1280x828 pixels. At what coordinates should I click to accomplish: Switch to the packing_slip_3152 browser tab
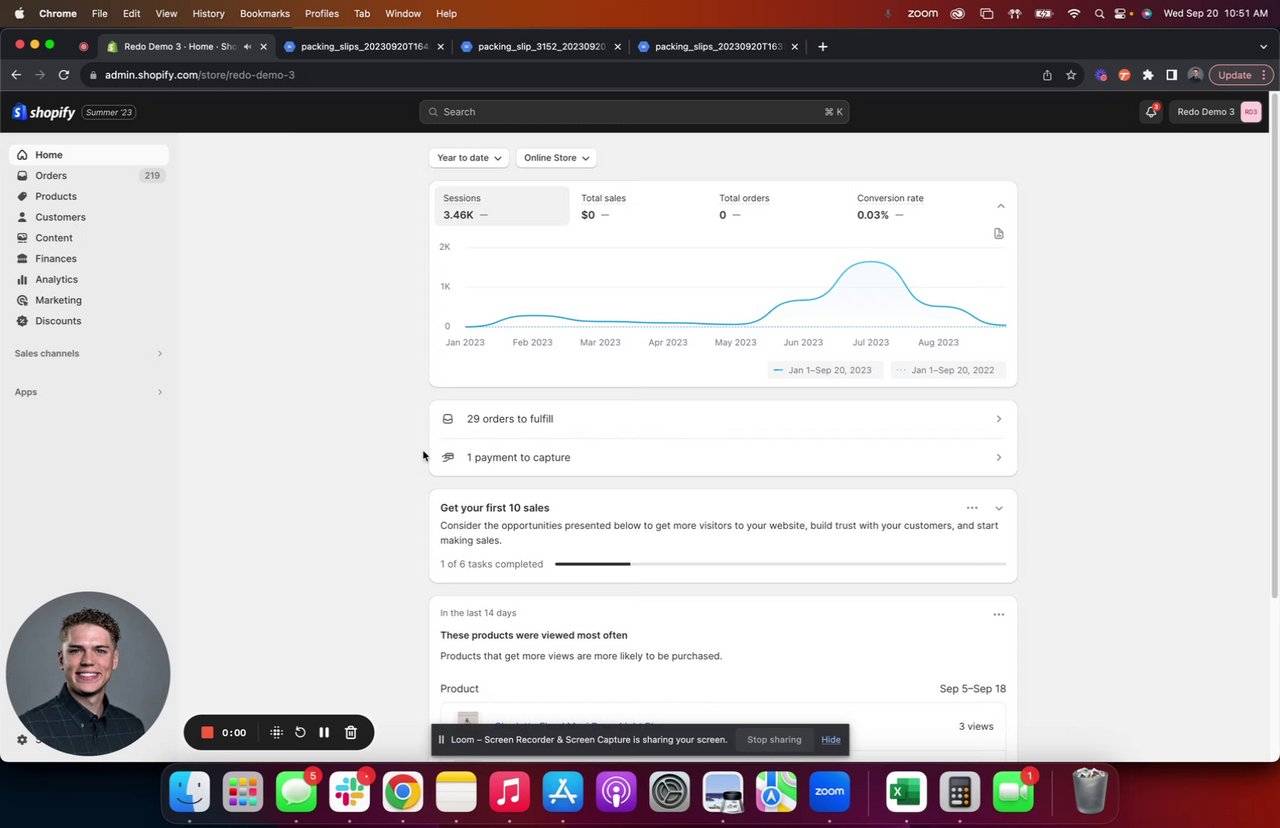[x=540, y=46]
